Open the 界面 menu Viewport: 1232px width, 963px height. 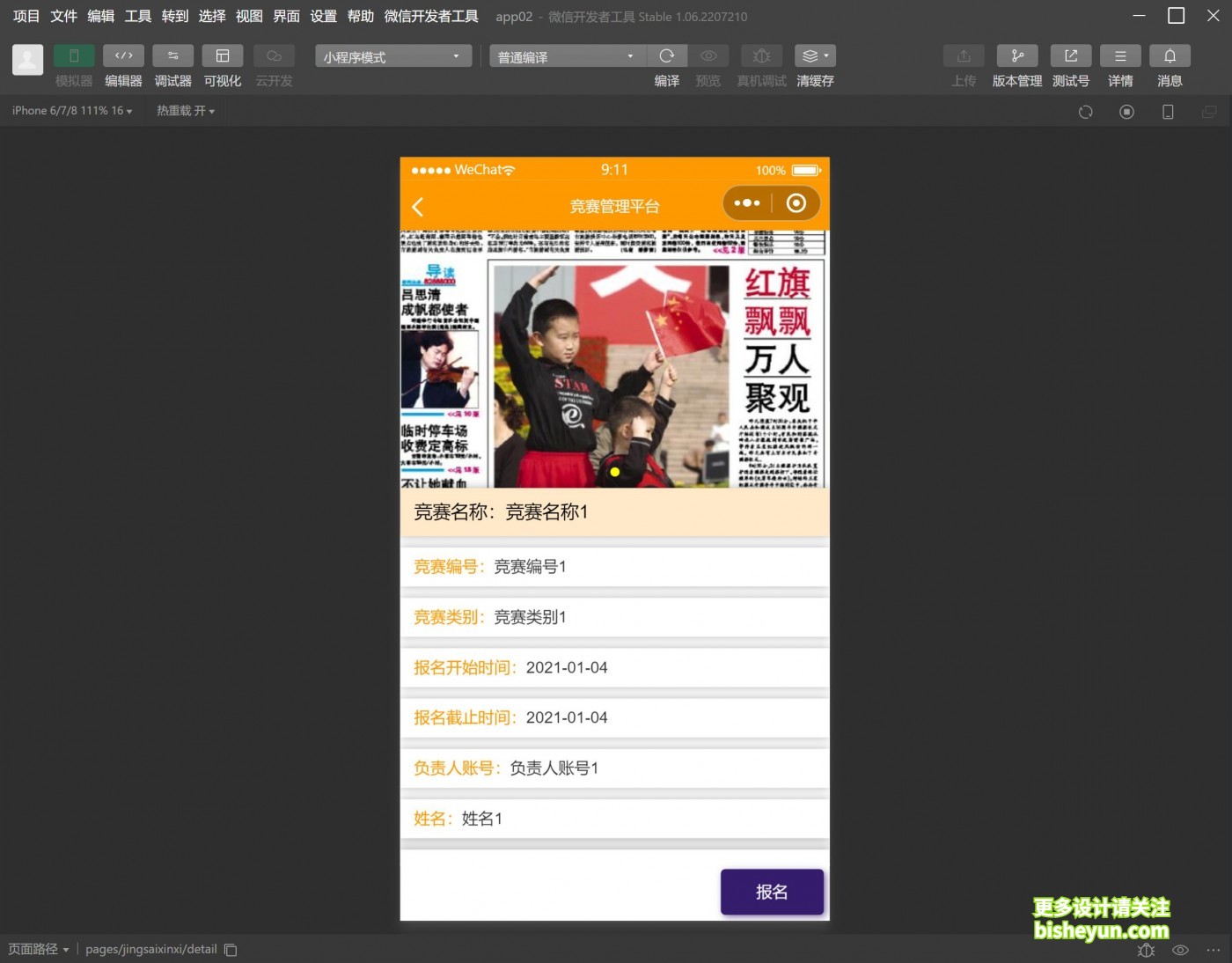(x=286, y=16)
